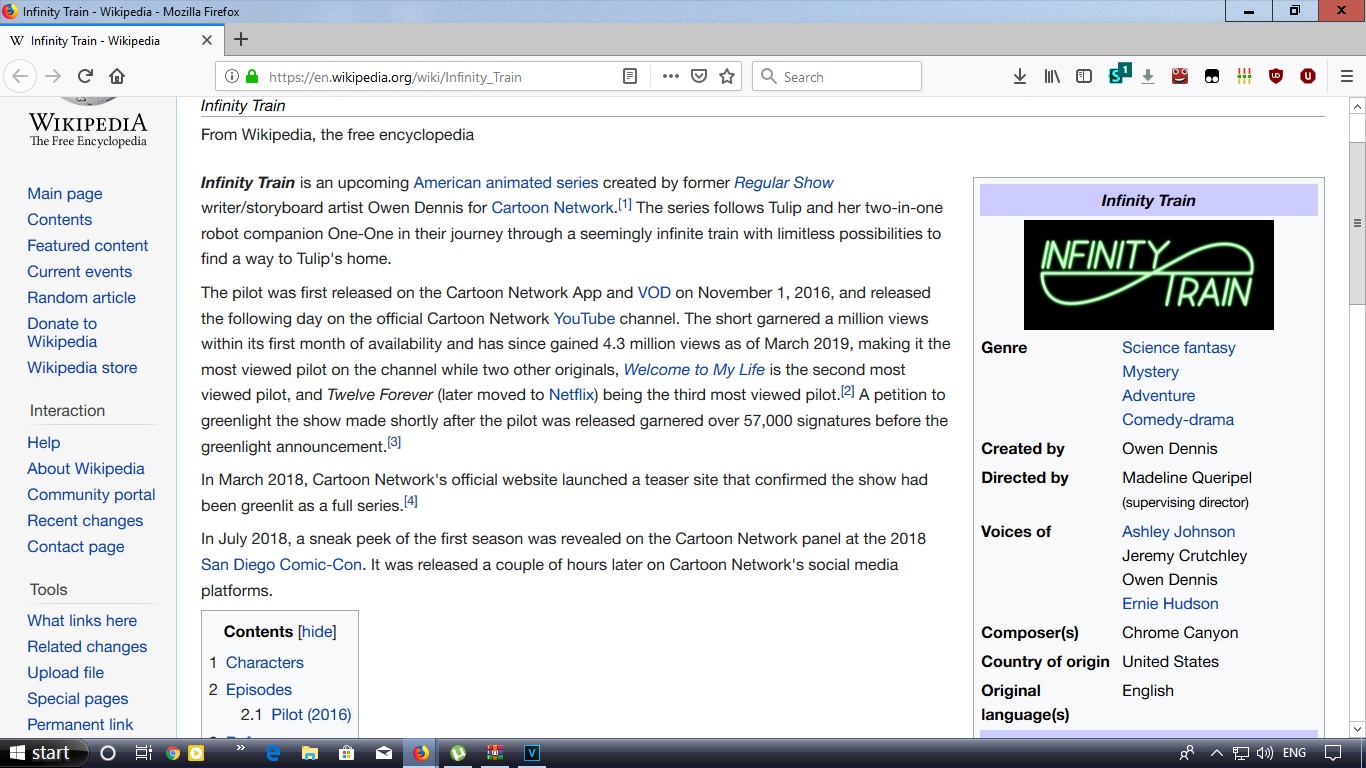Jump to the Pilot (2016) subsection
This screenshot has height=768, width=1366.
click(x=311, y=715)
